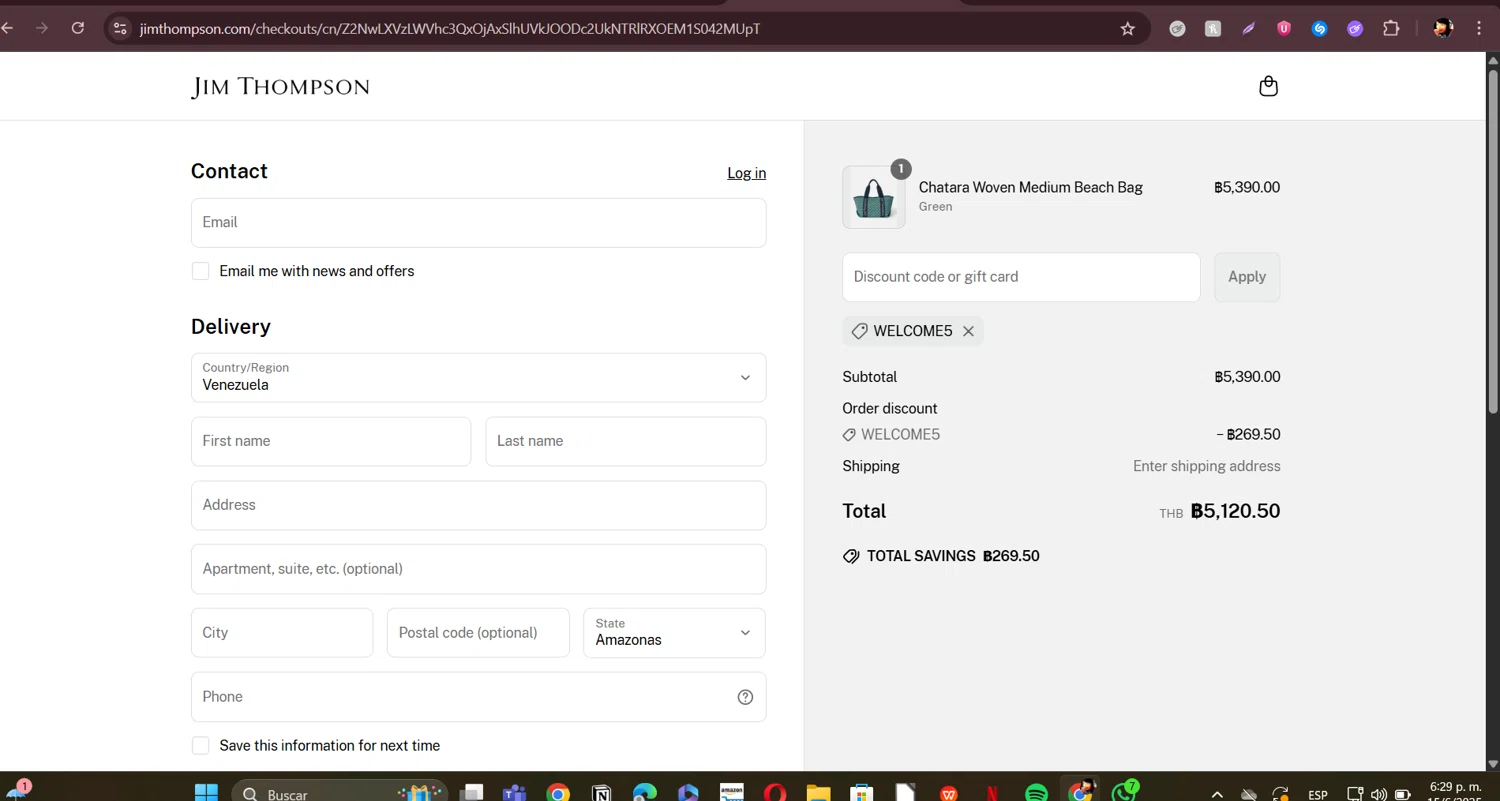Click the browser forward arrow
1500x801 pixels.
click(x=42, y=28)
